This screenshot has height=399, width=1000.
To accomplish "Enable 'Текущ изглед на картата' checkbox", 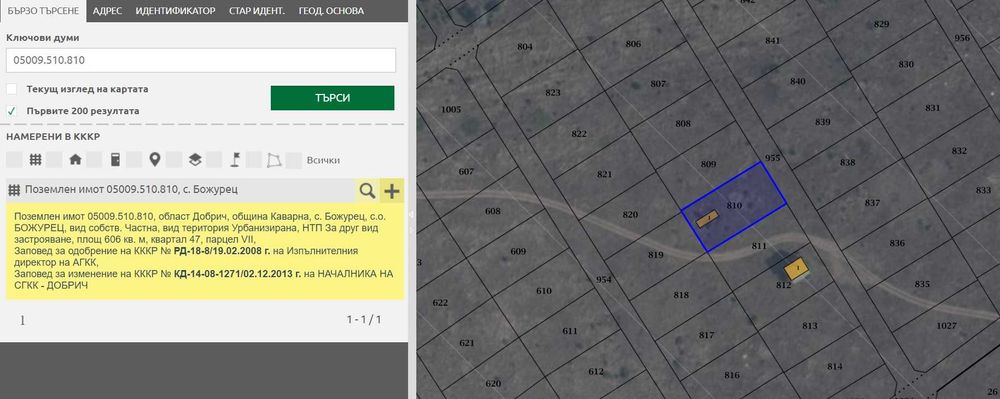I will point(11,89).
